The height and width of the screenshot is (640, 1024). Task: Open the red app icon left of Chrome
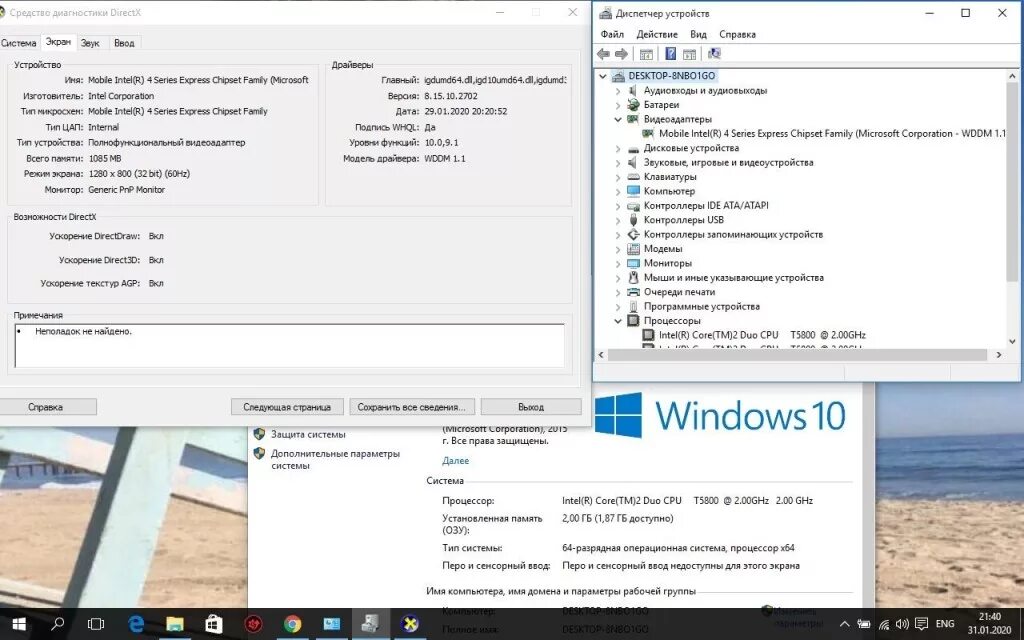point(253,624)
